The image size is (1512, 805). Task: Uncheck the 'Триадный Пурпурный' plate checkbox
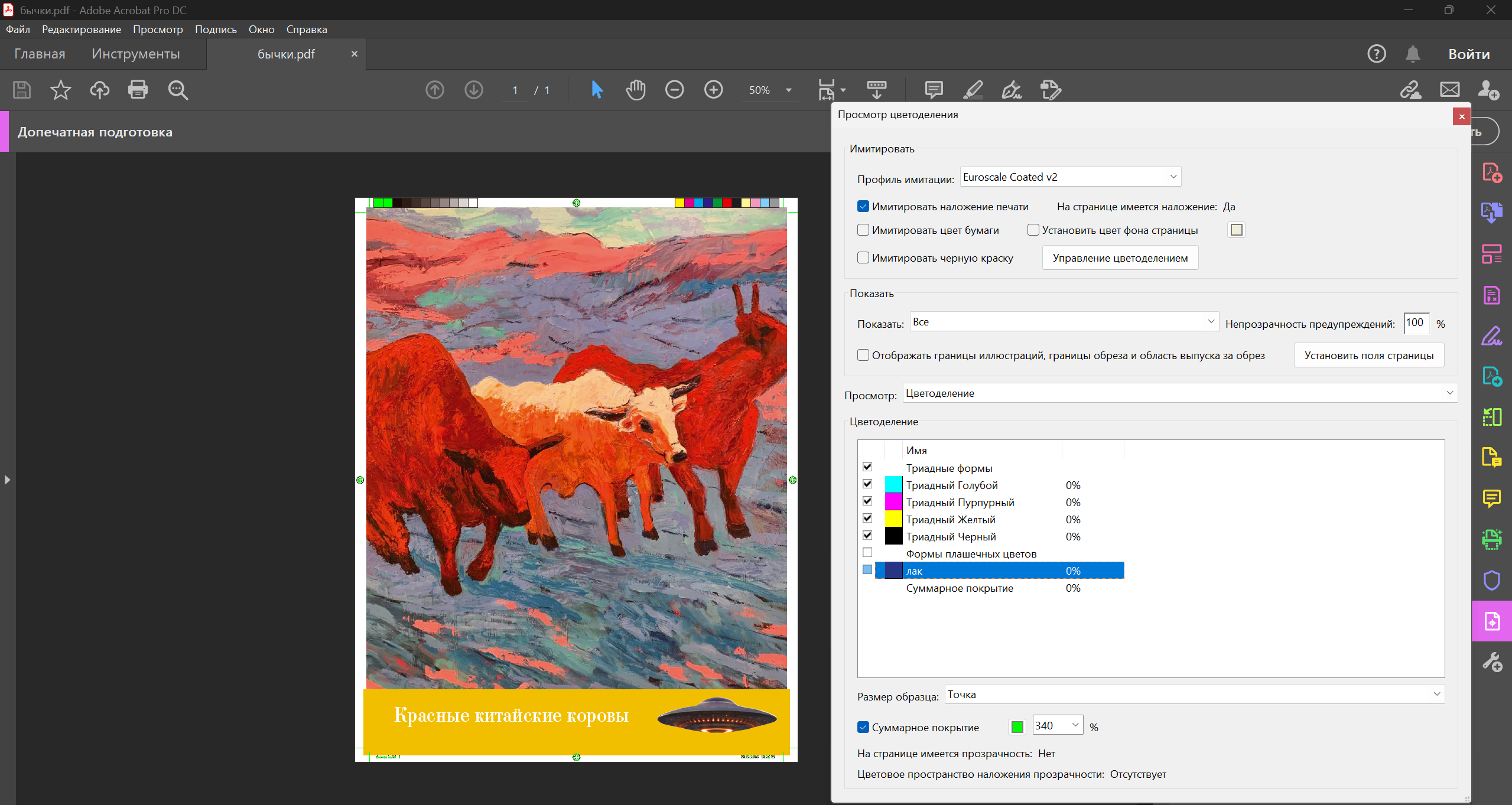coord(867,501)
